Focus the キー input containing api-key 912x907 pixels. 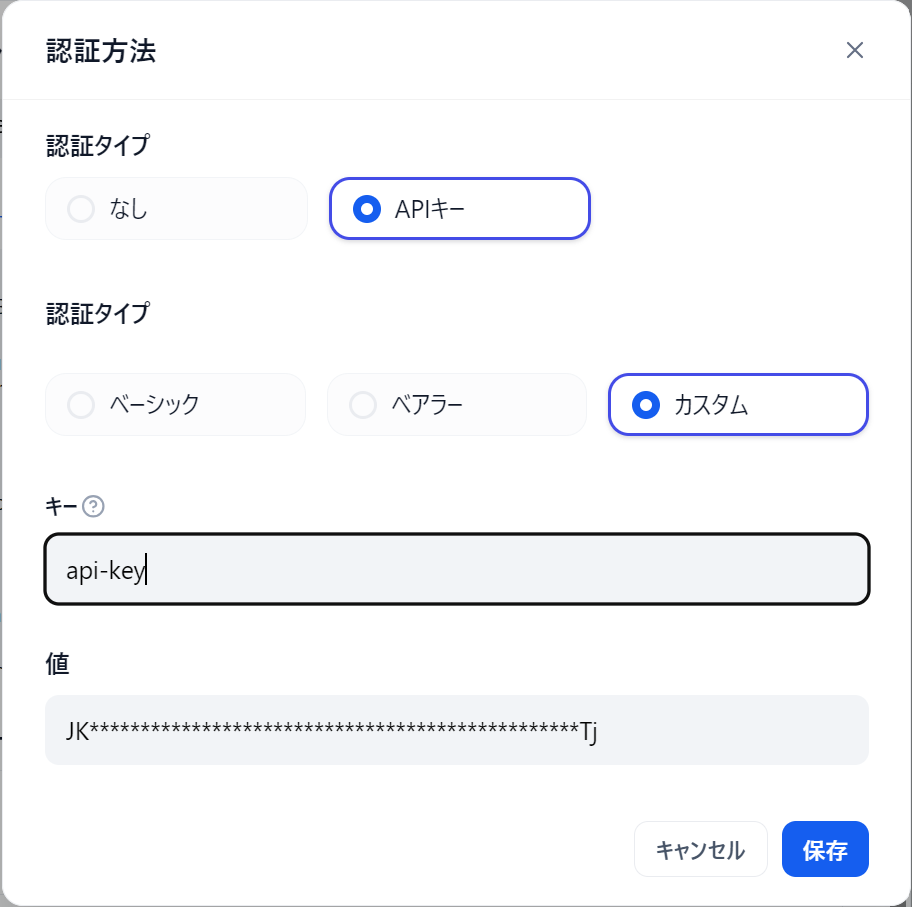(x=457, y=569)
